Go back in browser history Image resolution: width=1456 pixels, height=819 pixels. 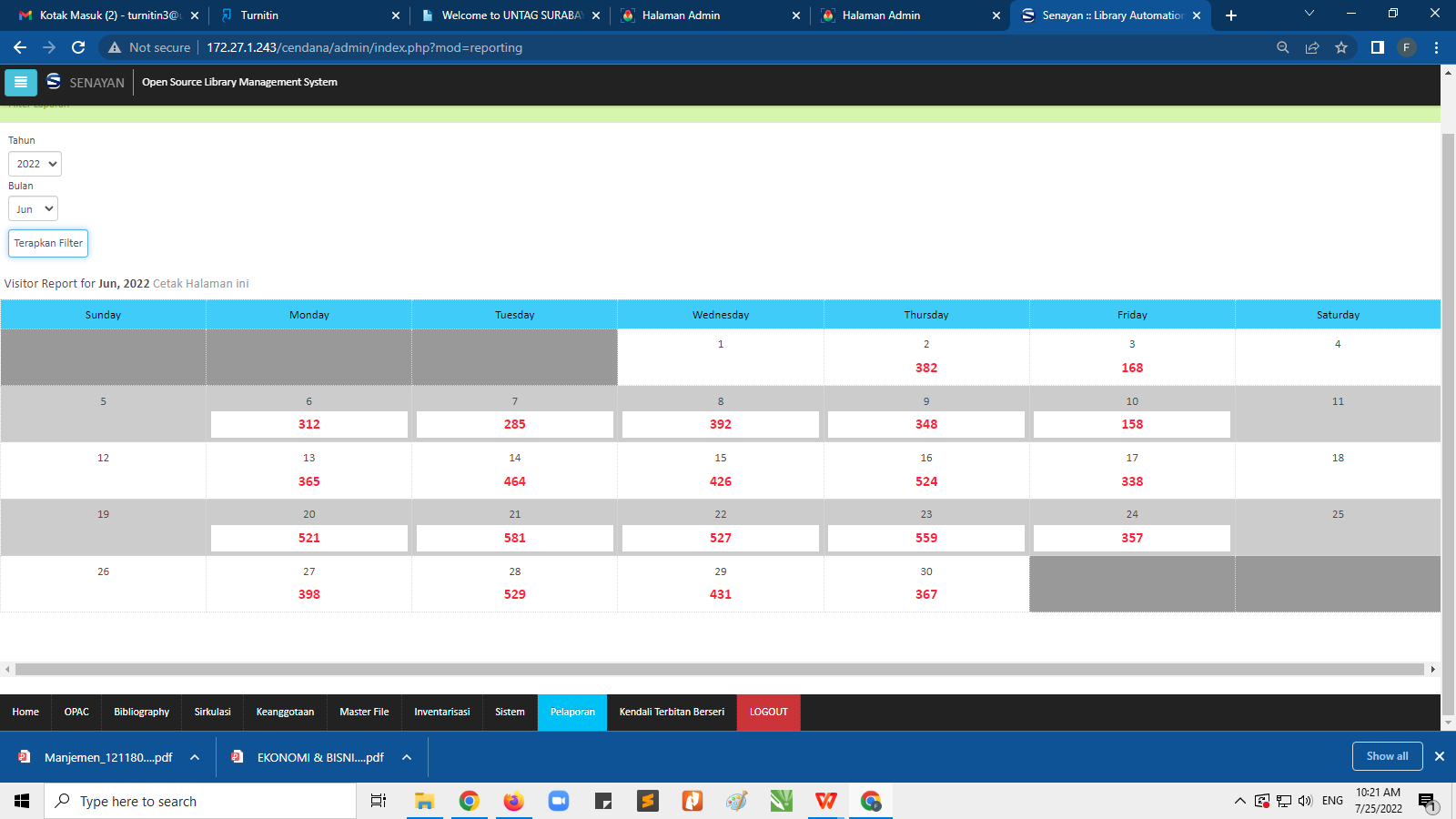[x=20, y=47]
